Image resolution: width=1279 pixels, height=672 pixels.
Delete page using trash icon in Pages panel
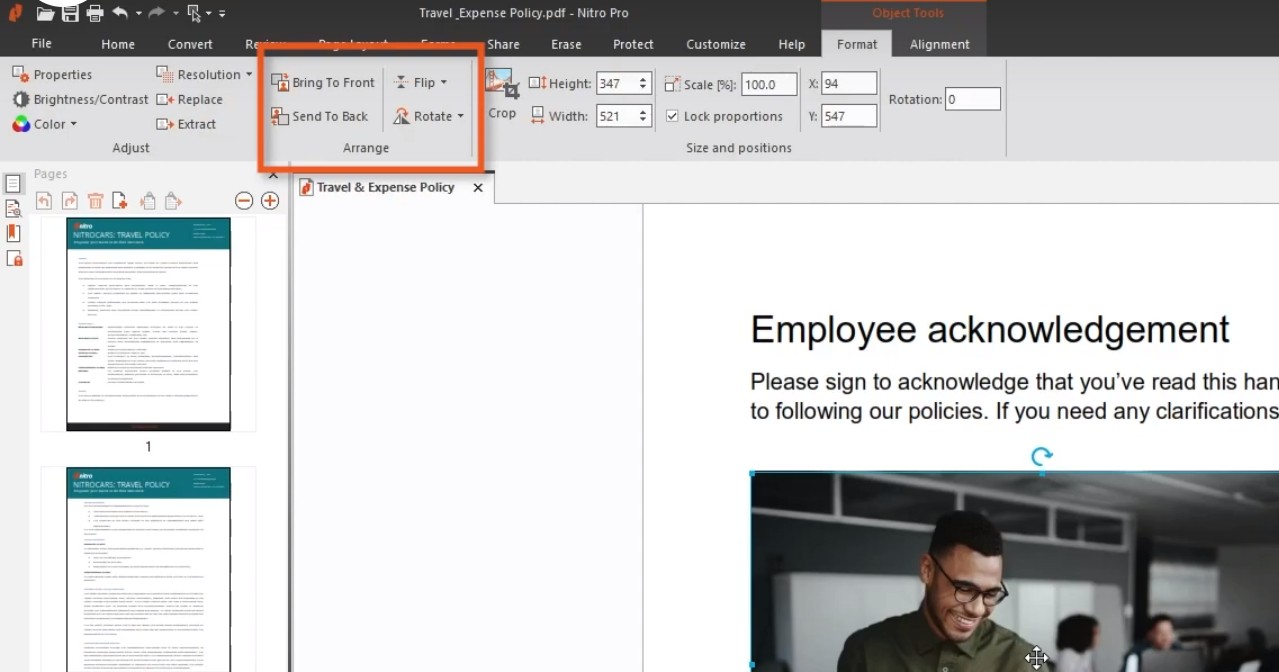(x=95, y=201)
